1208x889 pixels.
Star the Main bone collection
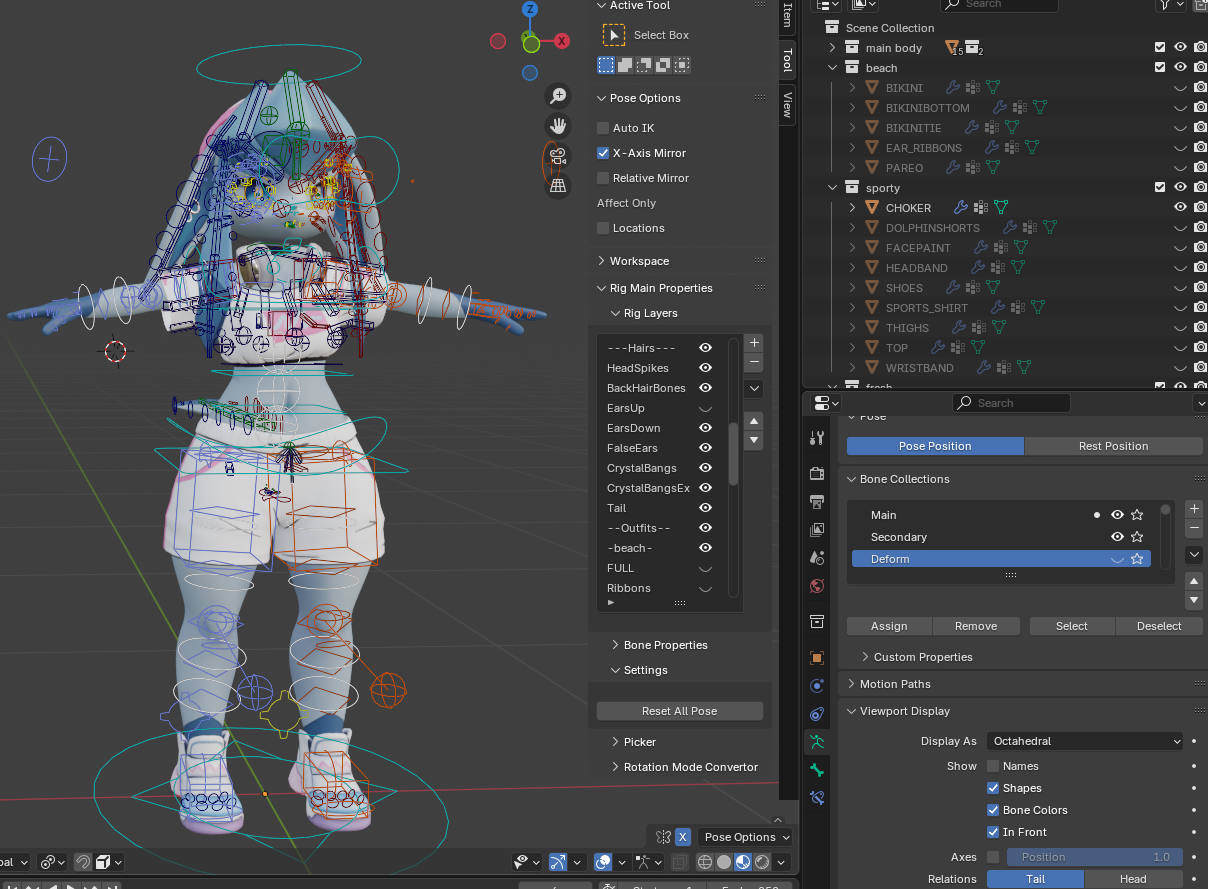[1137, 515]
